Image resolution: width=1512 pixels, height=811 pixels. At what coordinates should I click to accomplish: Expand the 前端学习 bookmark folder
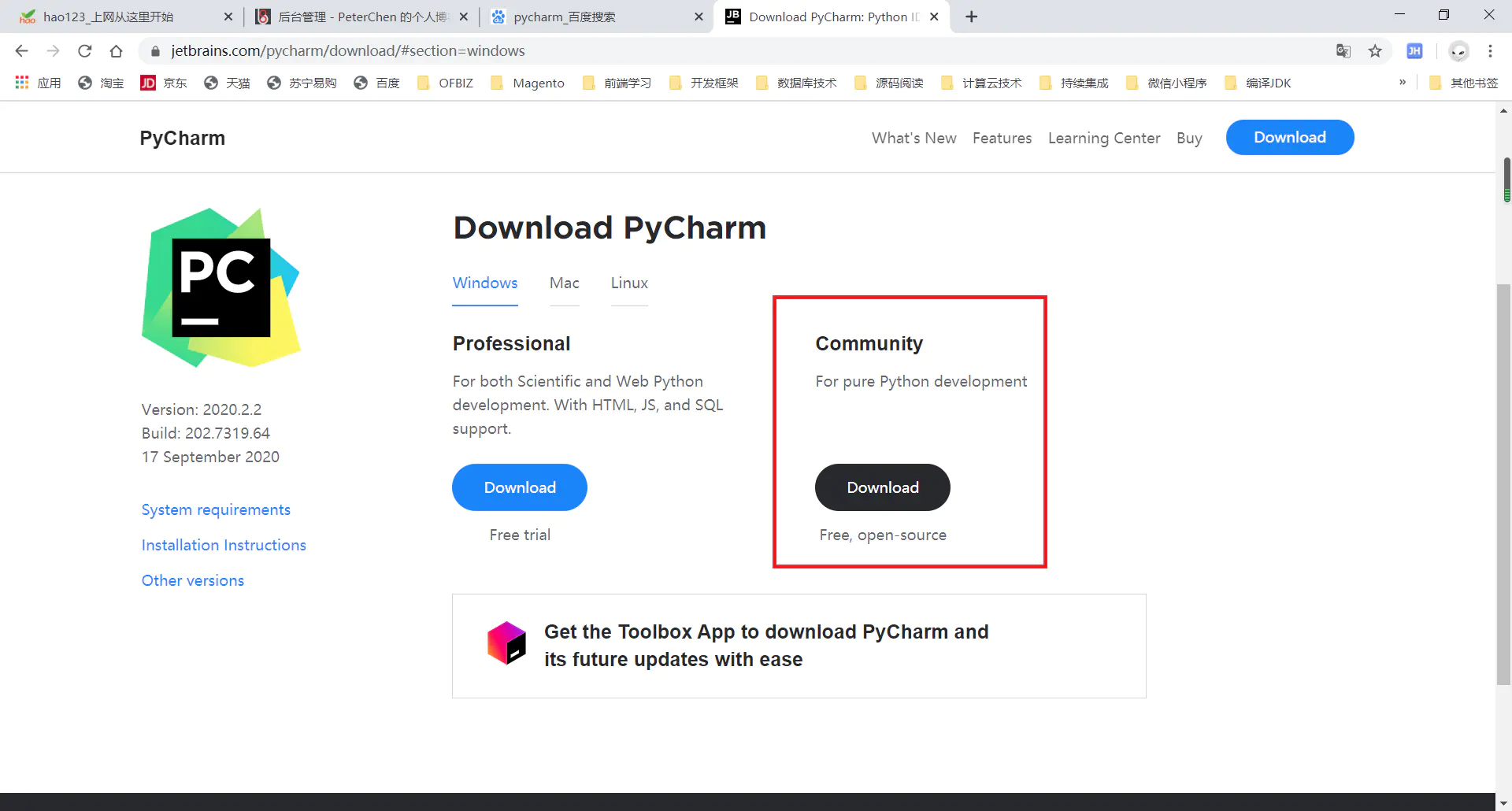[x=617, y=83]
